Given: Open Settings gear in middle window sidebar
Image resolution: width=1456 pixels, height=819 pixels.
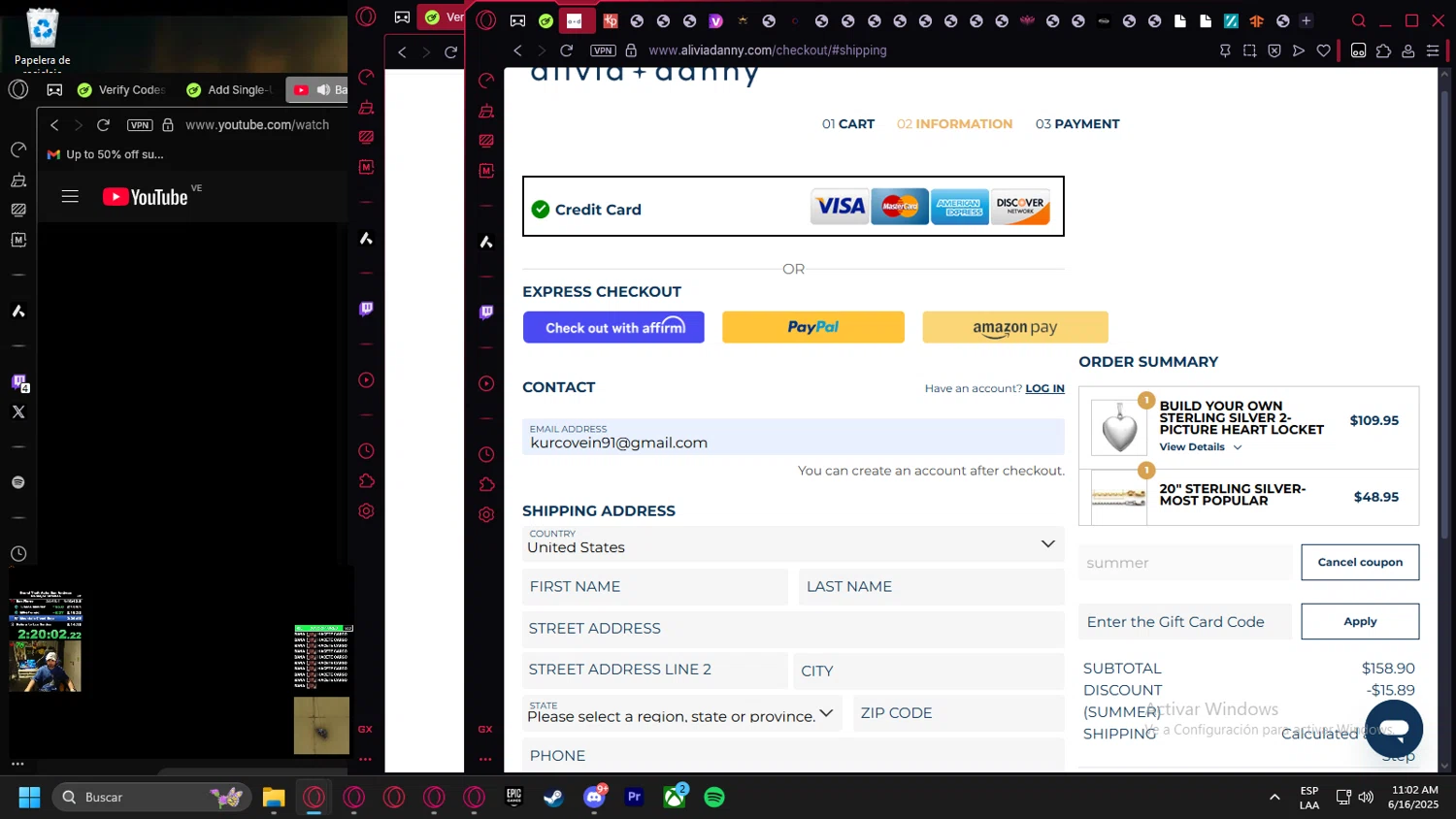Looking at the screenshot, I should point(366,510).
